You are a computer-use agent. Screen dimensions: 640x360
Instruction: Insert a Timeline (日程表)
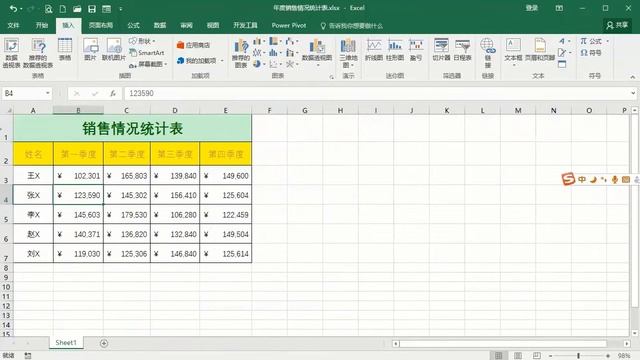462,50
